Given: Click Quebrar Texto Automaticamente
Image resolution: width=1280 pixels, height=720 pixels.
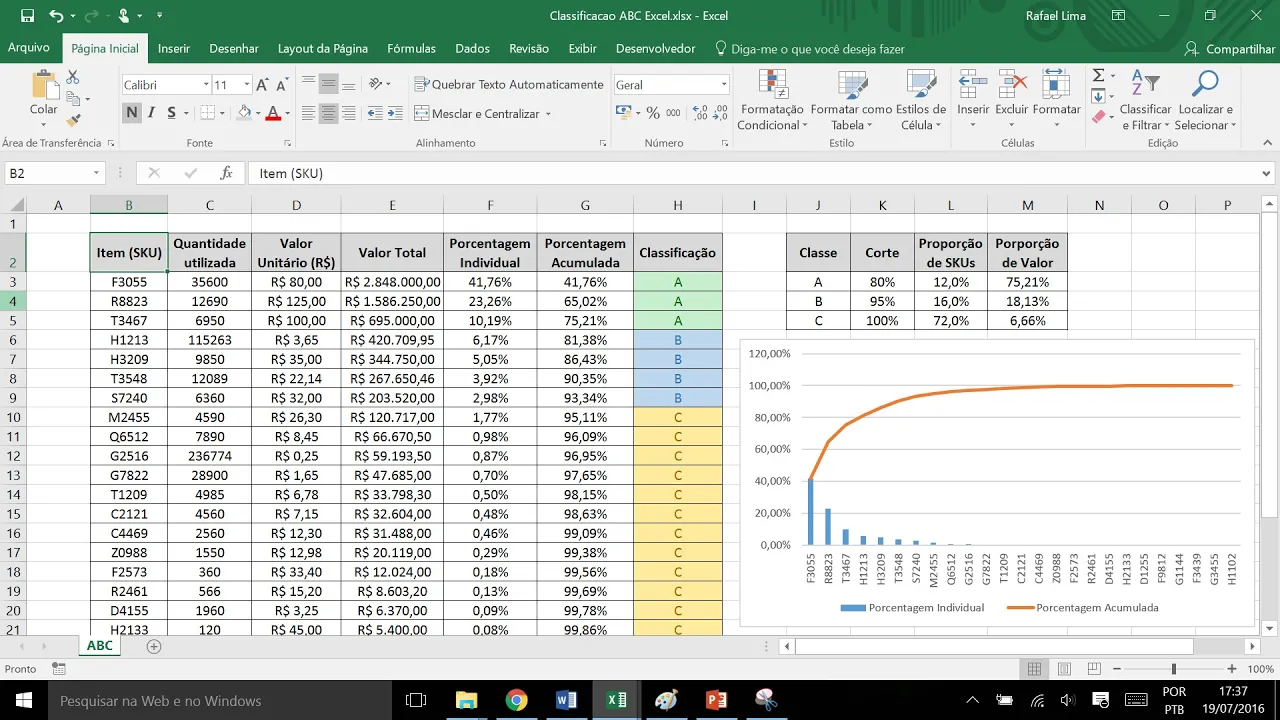Looking at the screenshot, I should (509, 85).
